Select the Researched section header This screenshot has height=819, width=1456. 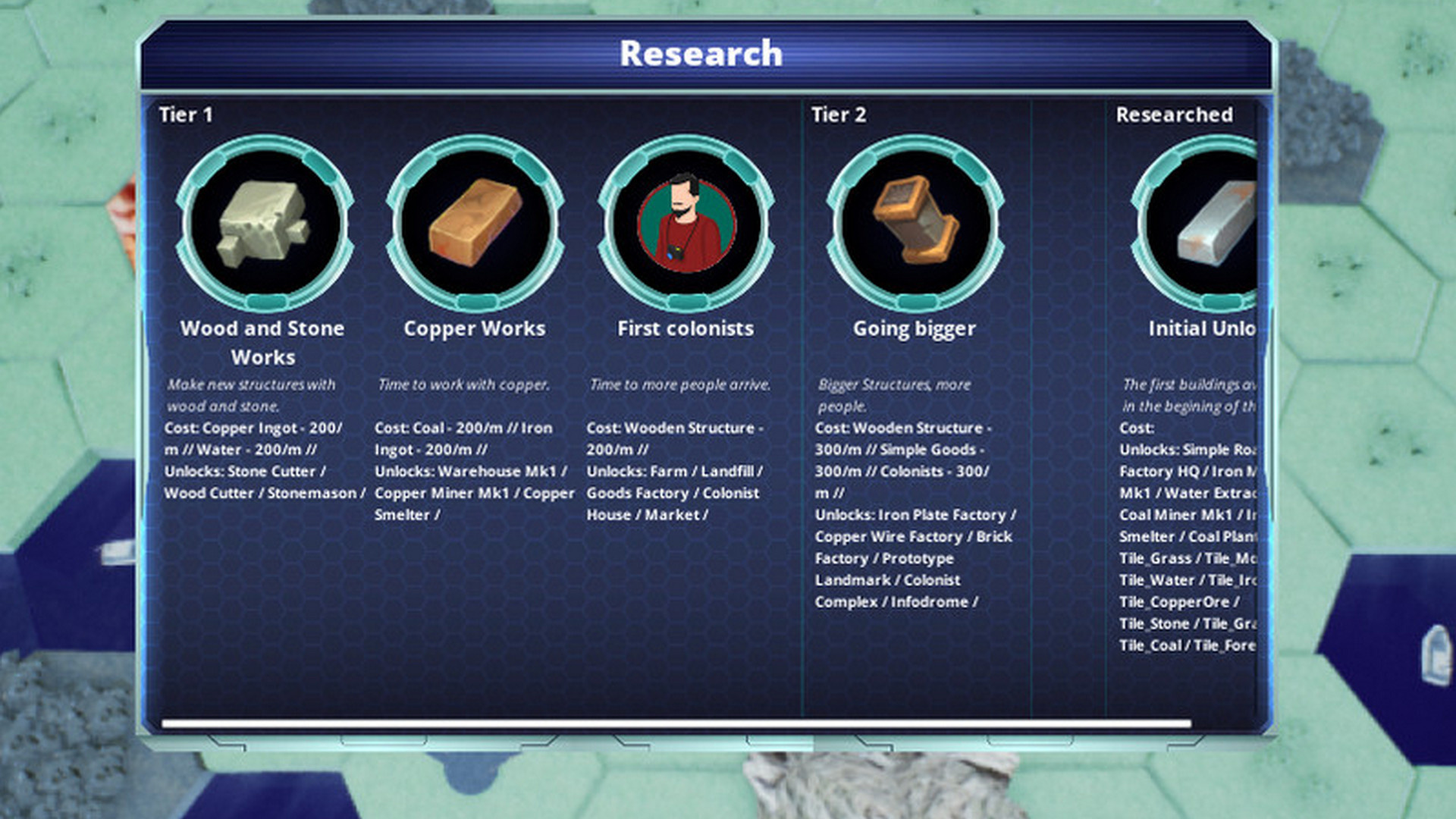(1172, 115)
